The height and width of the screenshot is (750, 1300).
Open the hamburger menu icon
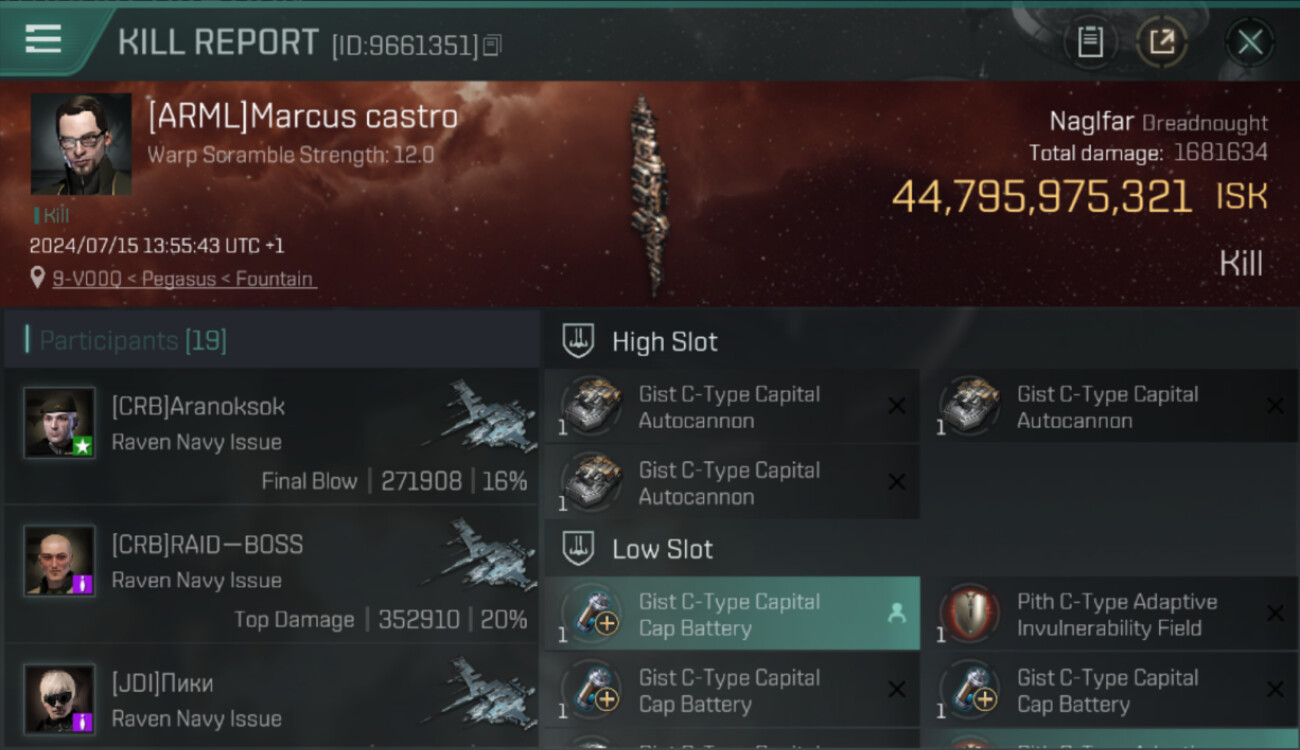pos(44,40)
